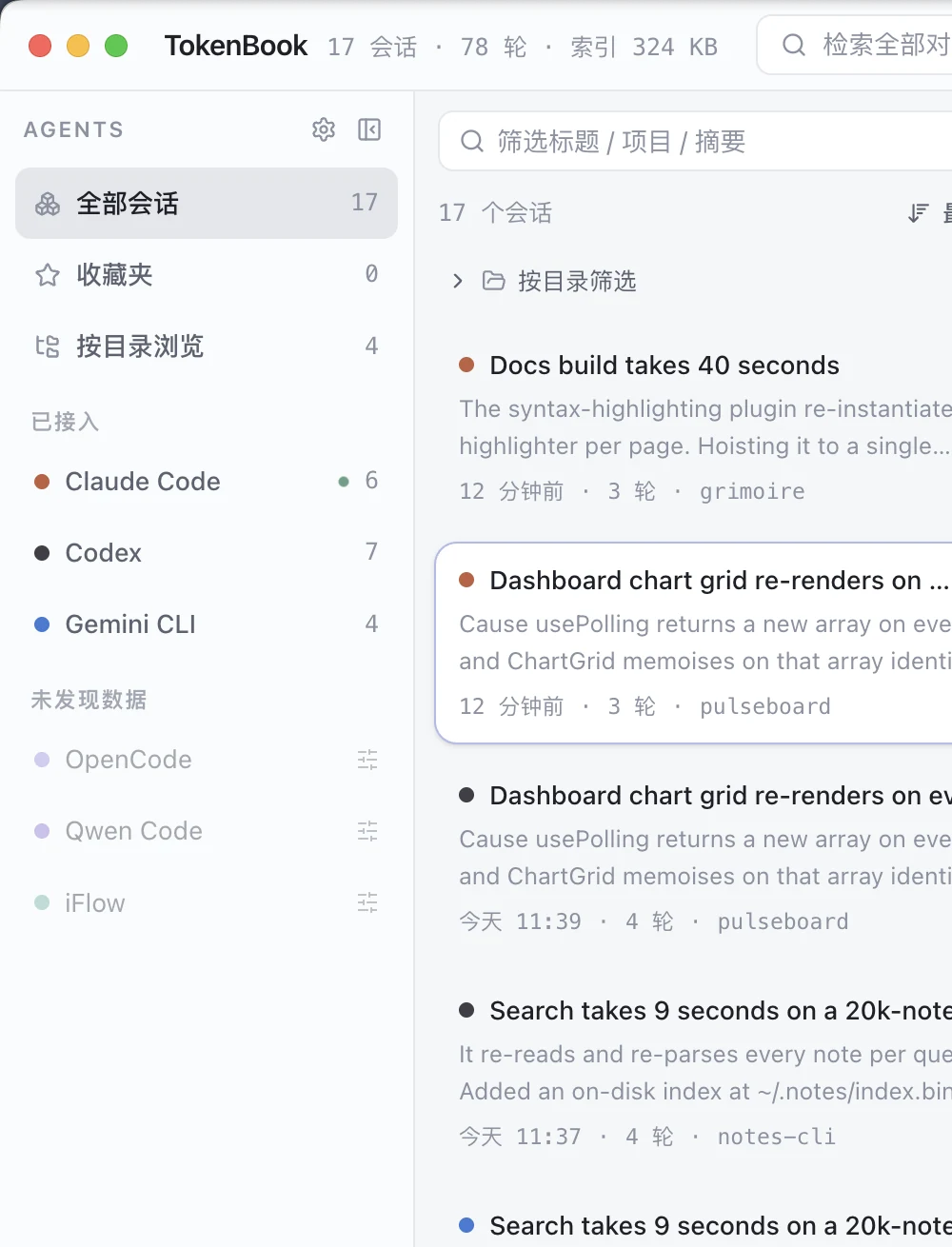952x1247 pixels.
Task: Open the 收藏夹 favorites list
Action: coord(207,275)
